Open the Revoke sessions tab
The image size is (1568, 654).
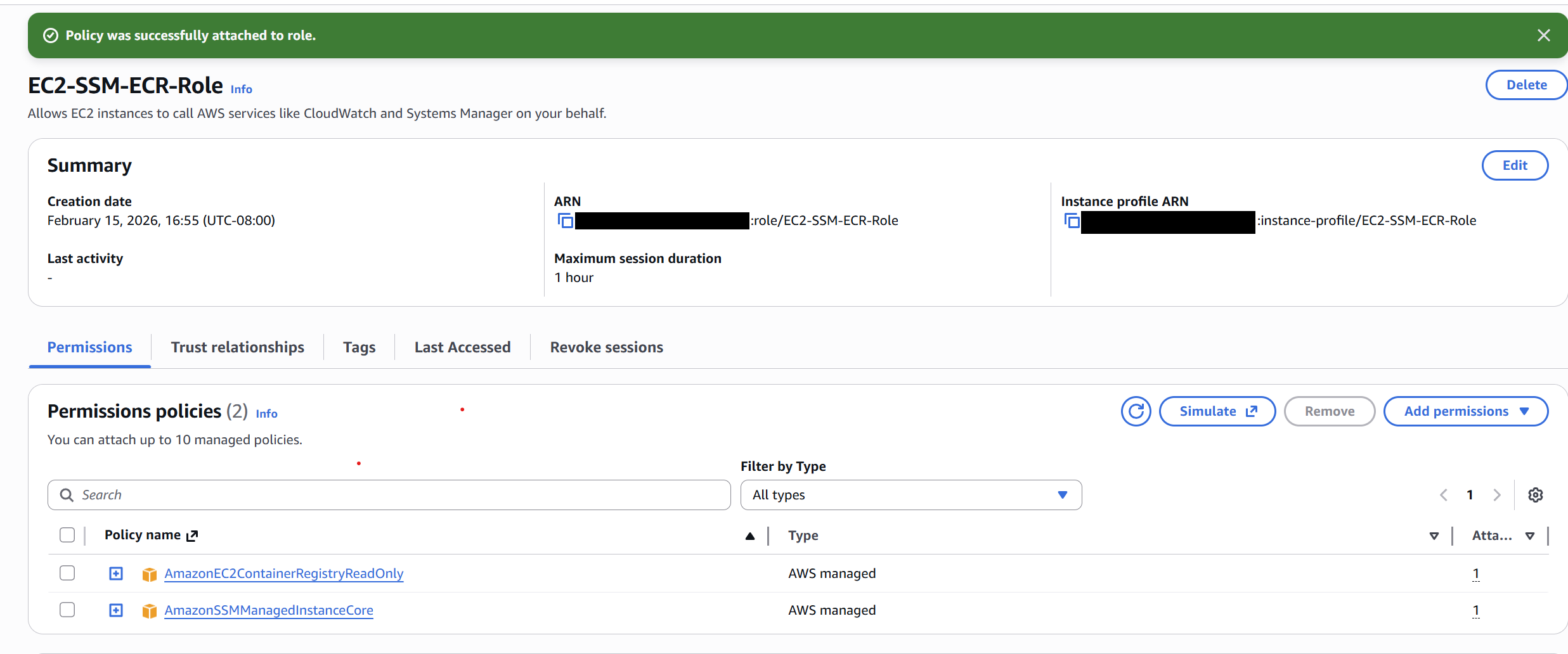tap(607, 347)
